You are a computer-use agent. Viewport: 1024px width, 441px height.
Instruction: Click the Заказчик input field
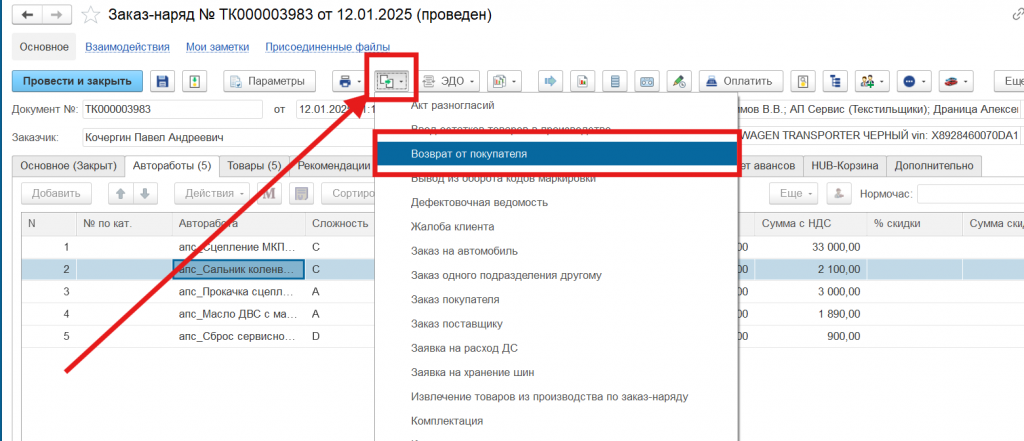coord(222,136)
